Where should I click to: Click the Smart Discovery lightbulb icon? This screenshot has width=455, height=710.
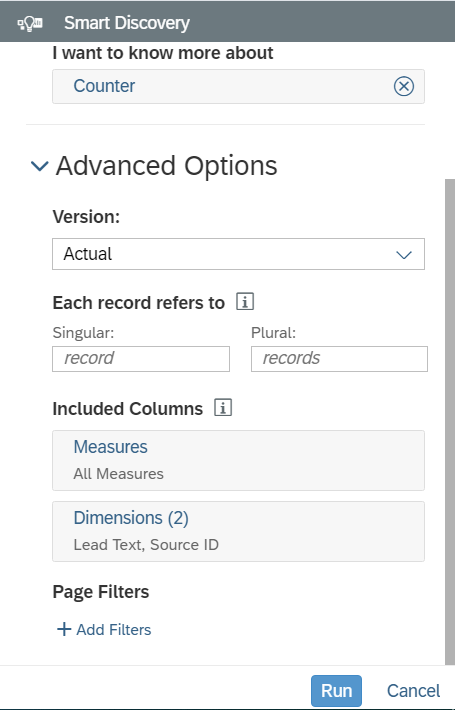click(x=30, y=23)
